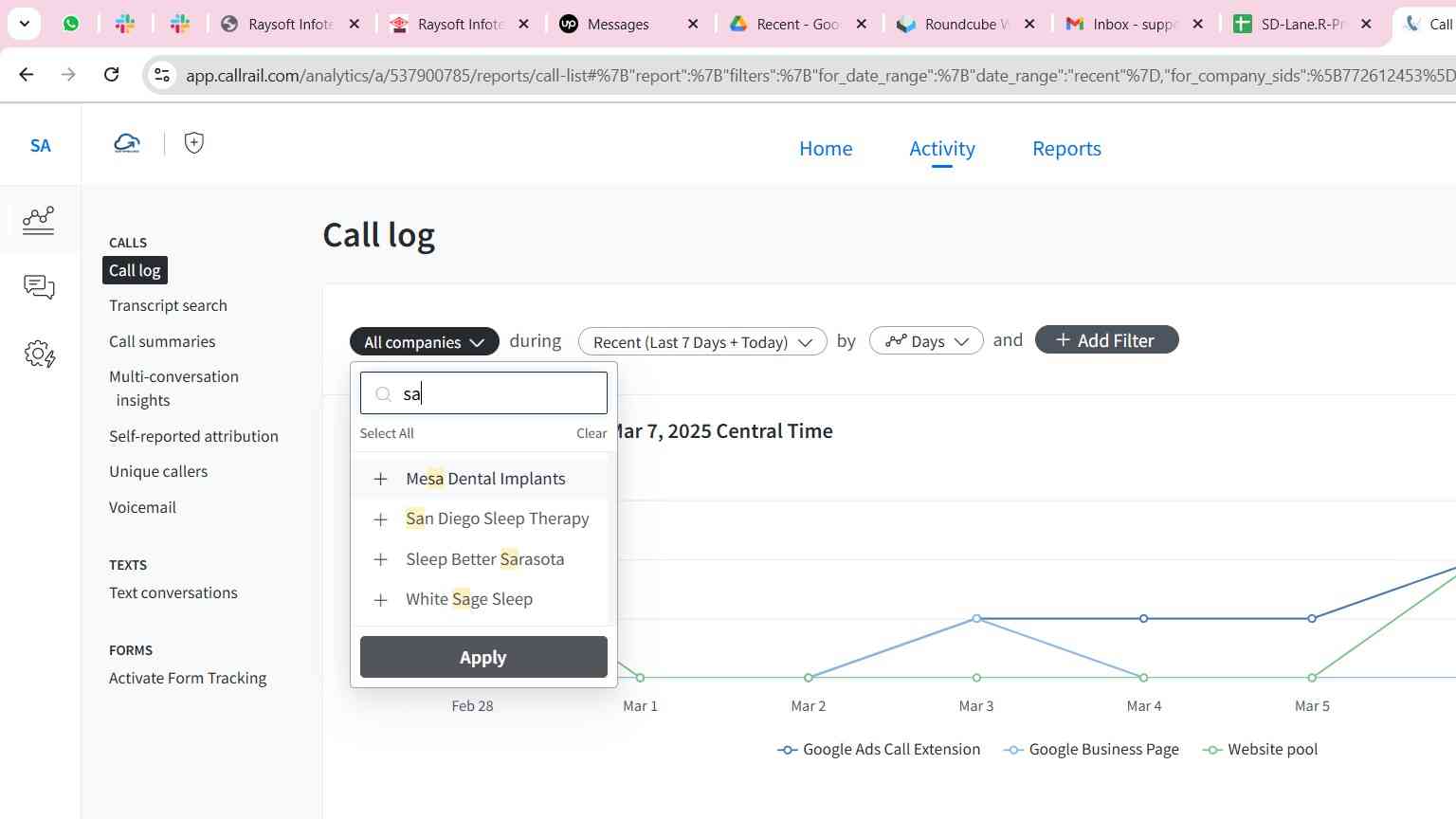Open Call summaries
Image resolution: width=1456 pixels, height=819 pixels.
click(x=162, y=341)
